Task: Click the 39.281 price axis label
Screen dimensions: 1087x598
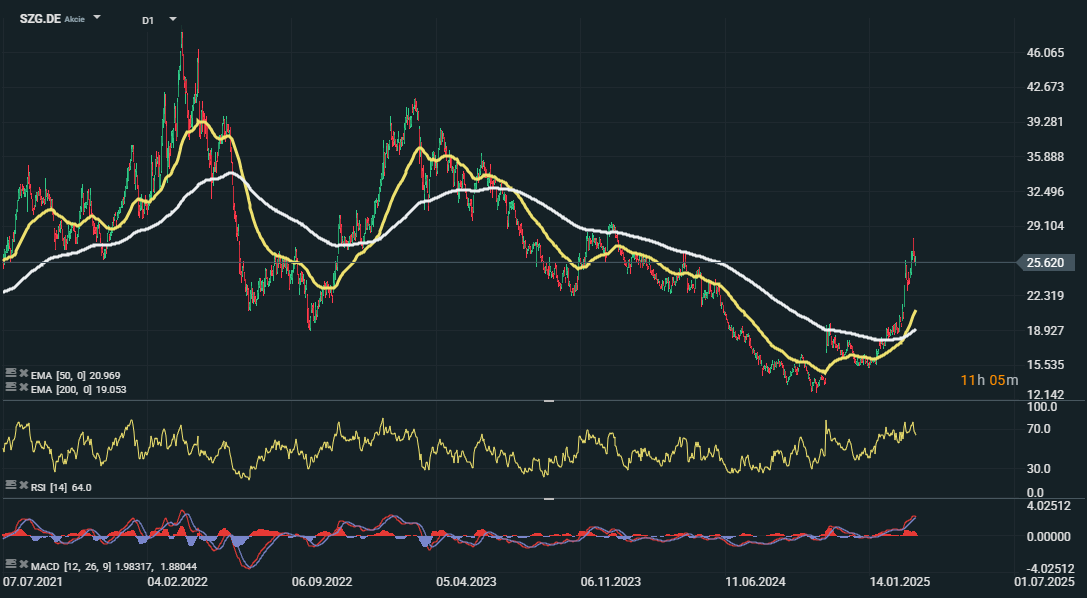Action: pos(1045,122)
